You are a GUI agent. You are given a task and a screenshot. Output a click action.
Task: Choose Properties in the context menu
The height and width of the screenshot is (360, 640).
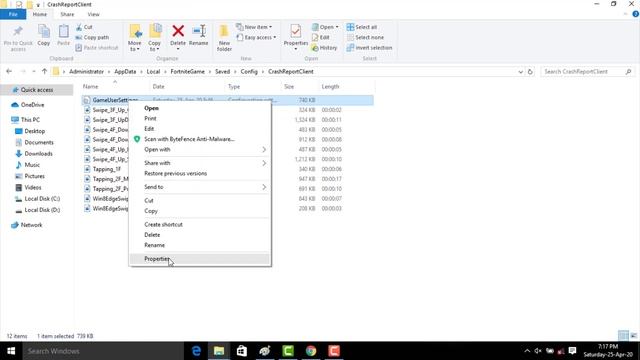click(200, 259)
